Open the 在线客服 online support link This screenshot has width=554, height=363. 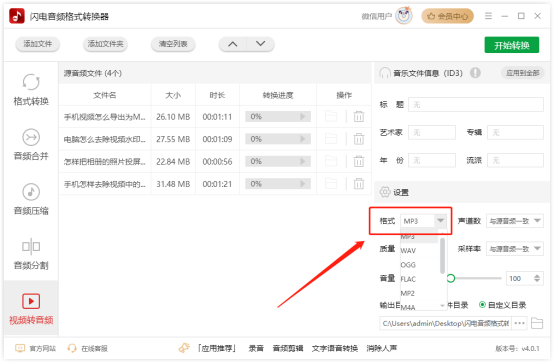[88, 349]
